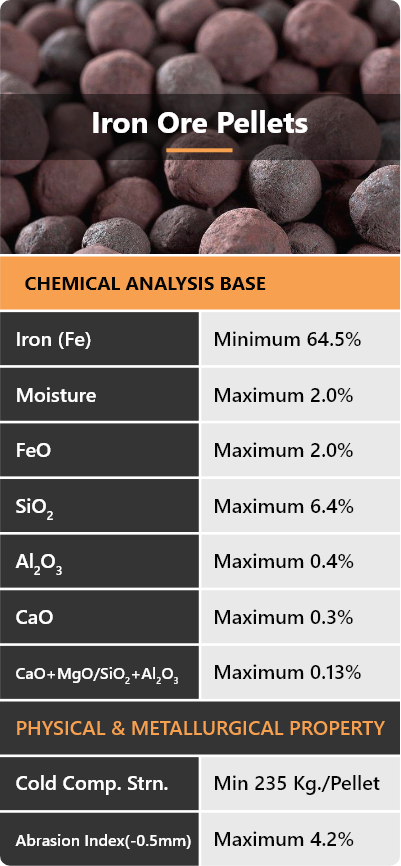Click the CaO+MgO/SiO2+Al2O3 ratio label
The image size is (401, 866).
(x=97, y=674)
